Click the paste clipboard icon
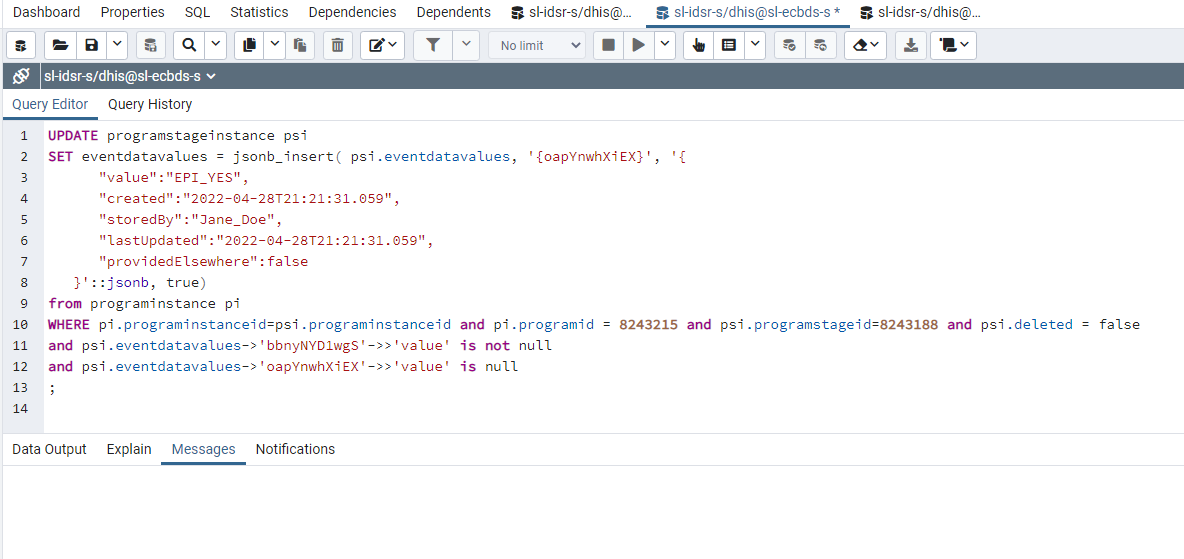 pos(300,45)
